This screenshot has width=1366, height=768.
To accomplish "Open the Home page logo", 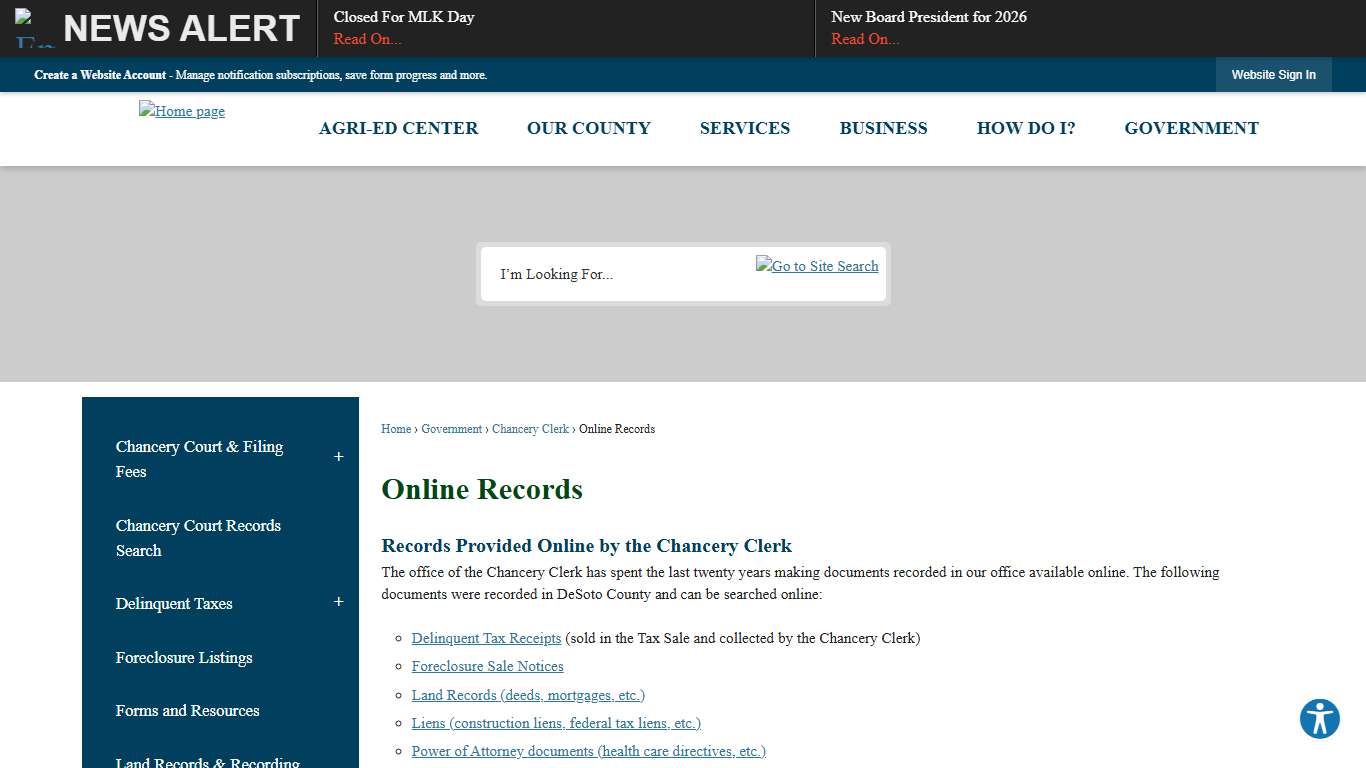I will click(x=181, y=111).
